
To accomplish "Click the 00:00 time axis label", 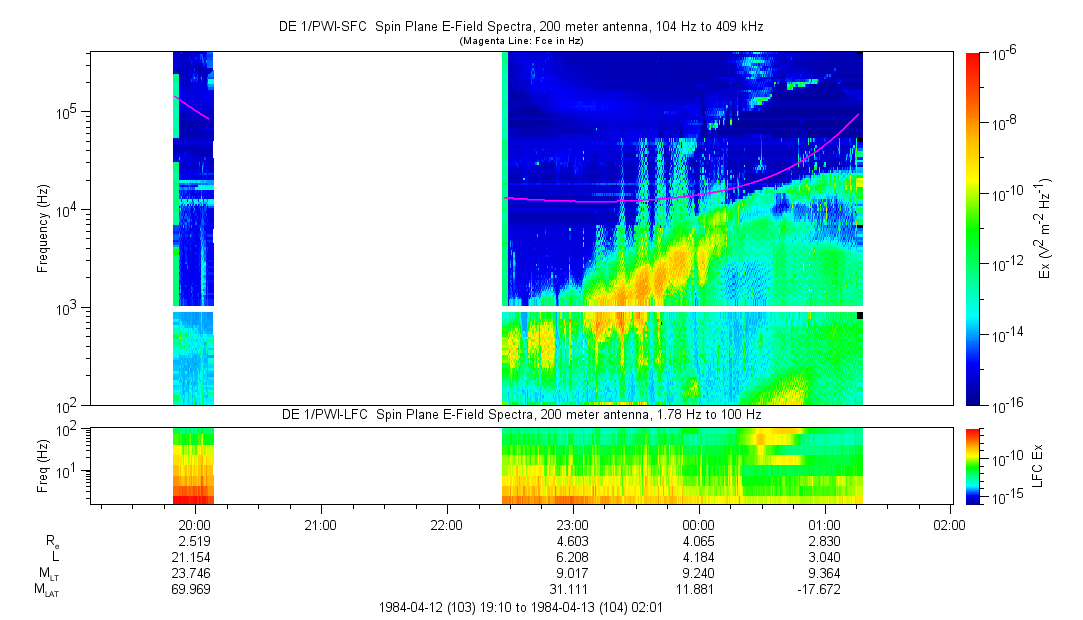I will 697,524.
